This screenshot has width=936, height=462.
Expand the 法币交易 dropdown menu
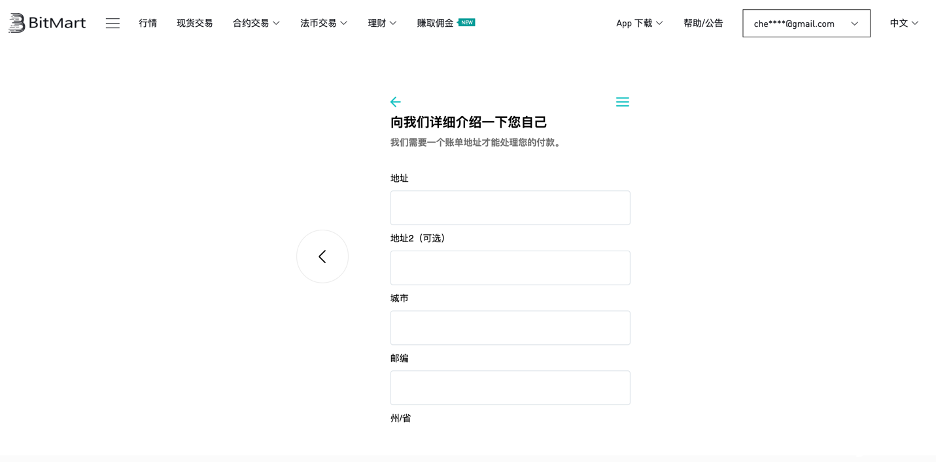(323, 23)
